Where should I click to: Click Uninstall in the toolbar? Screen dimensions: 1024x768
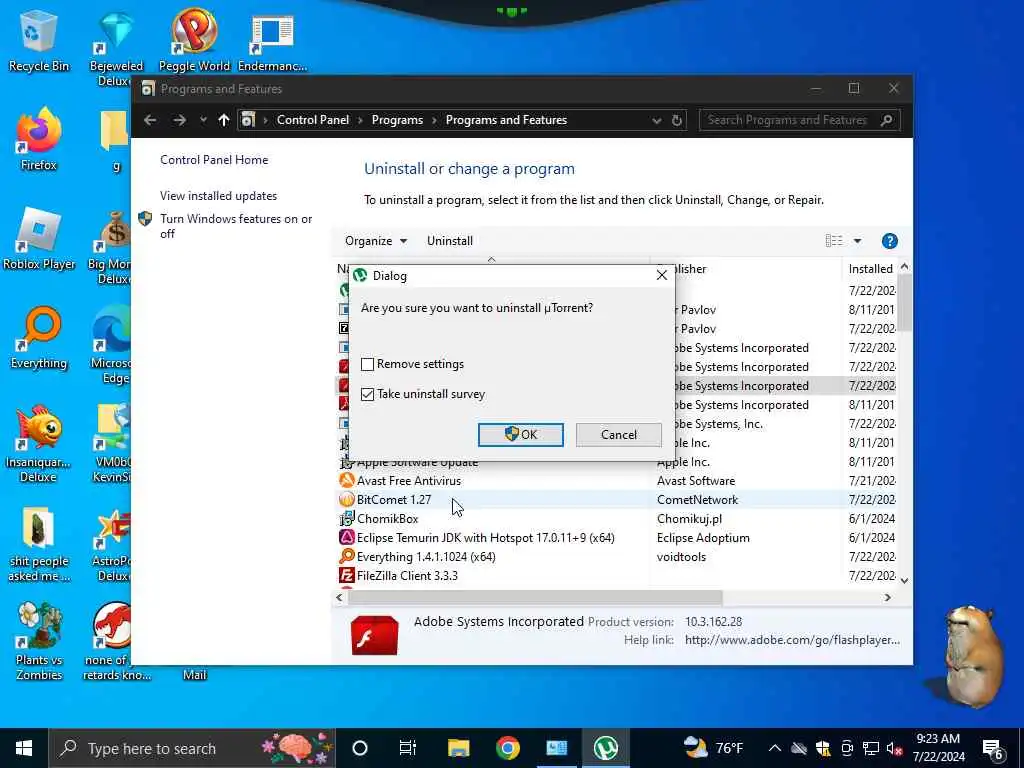tap(450, 241)
